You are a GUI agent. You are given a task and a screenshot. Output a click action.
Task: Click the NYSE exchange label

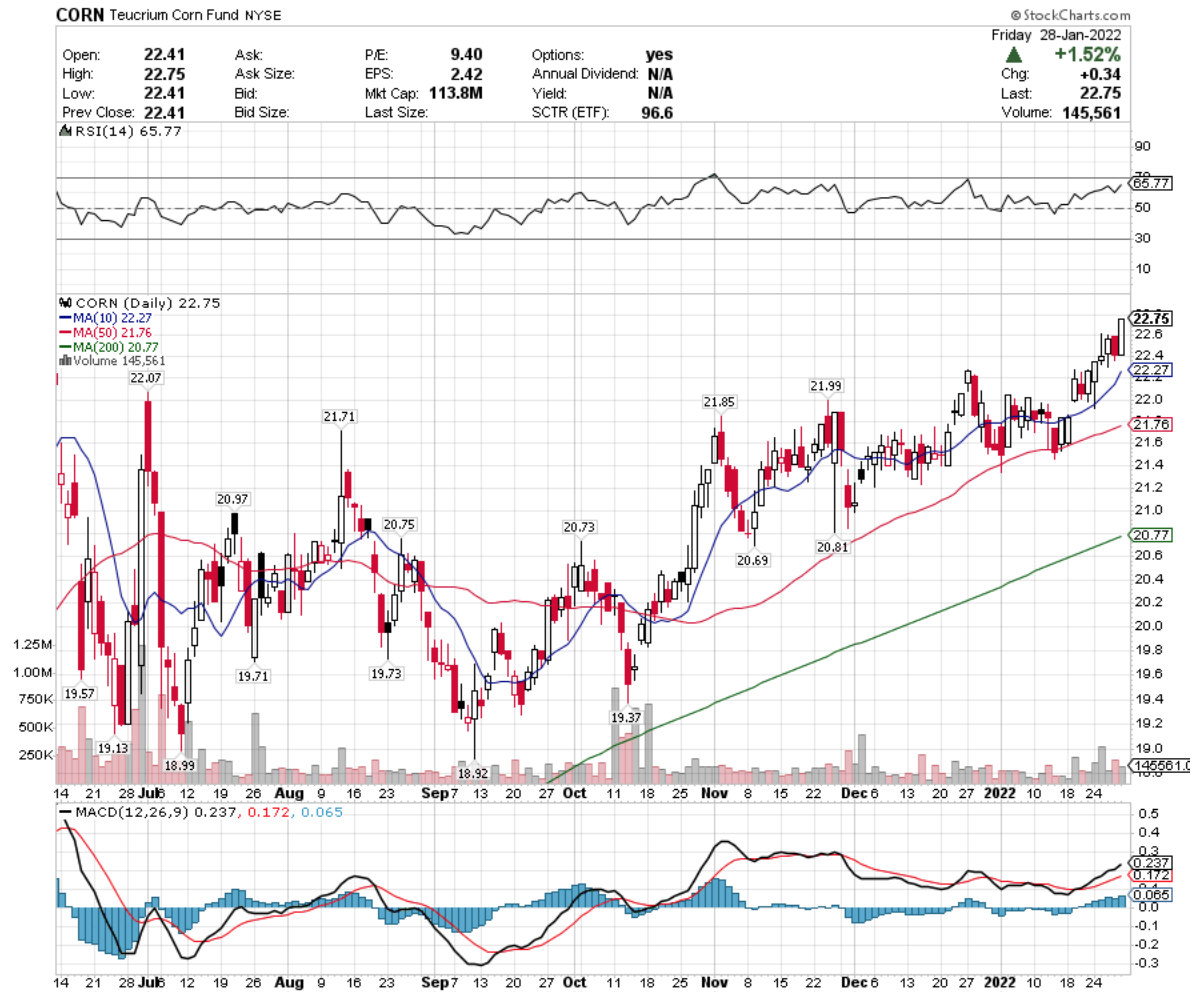pos(263,15)
